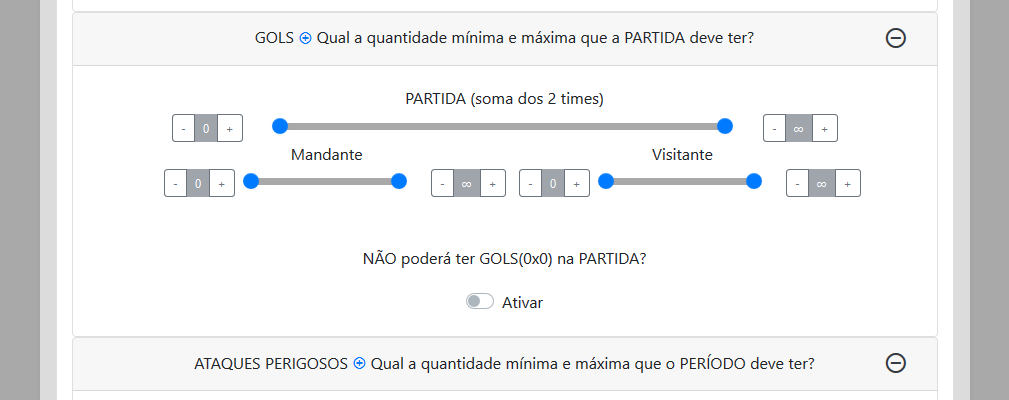1009x400 pixels.
Task: Decrease Visitante minimum goals
Action: pos(532,184)
